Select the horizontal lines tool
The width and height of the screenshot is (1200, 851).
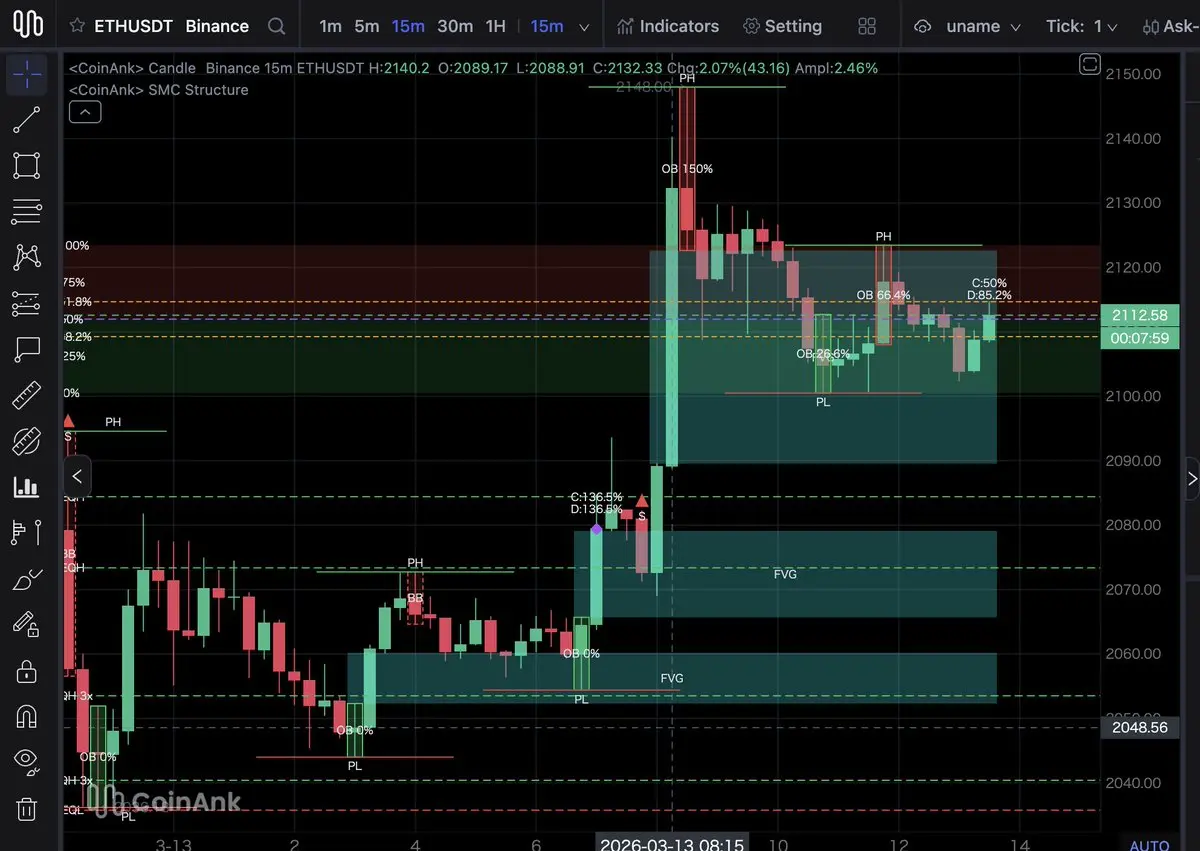point(27,212)
